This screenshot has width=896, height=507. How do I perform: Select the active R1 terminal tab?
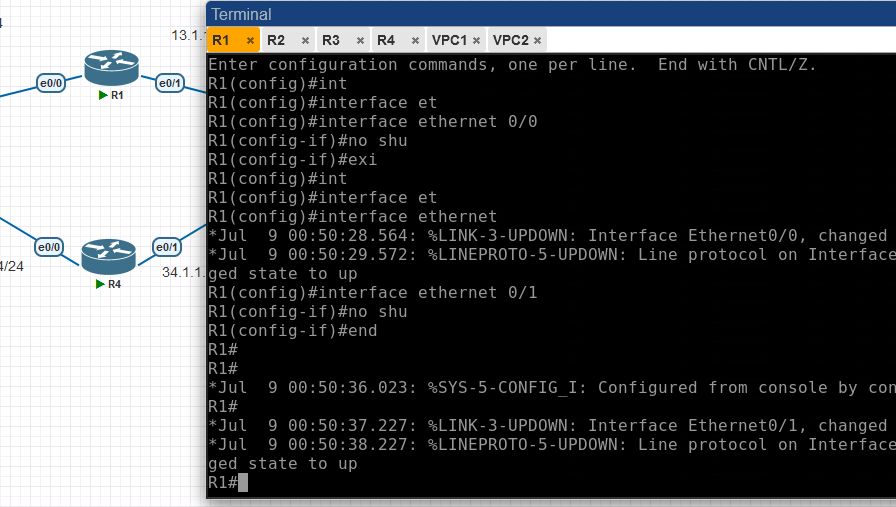coord(222,40)
